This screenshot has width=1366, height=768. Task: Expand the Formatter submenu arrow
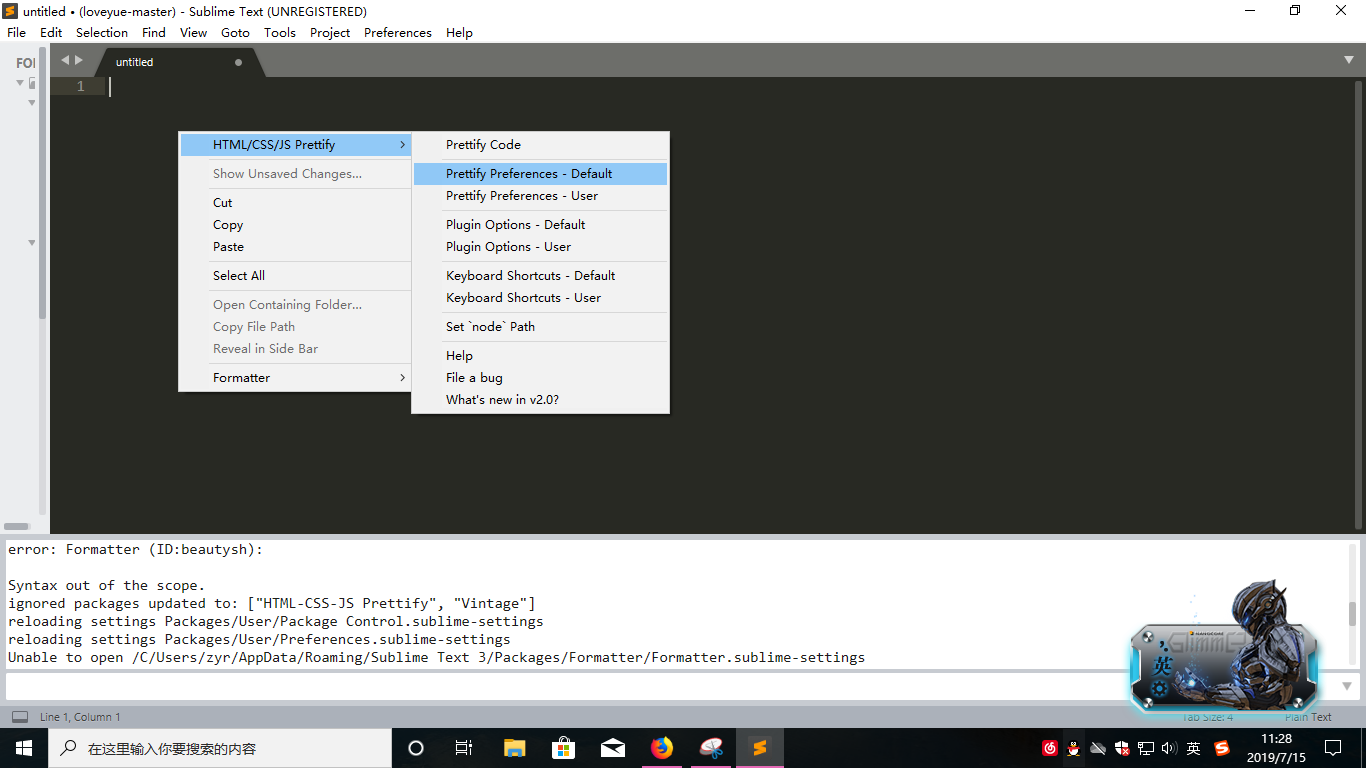pyautogui.click(x=402, y=378)
